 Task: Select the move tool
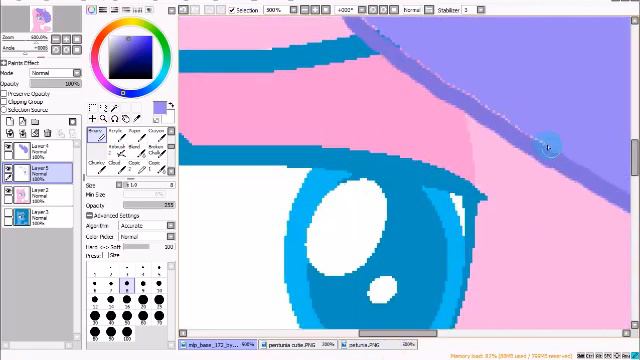click(93, 119)
